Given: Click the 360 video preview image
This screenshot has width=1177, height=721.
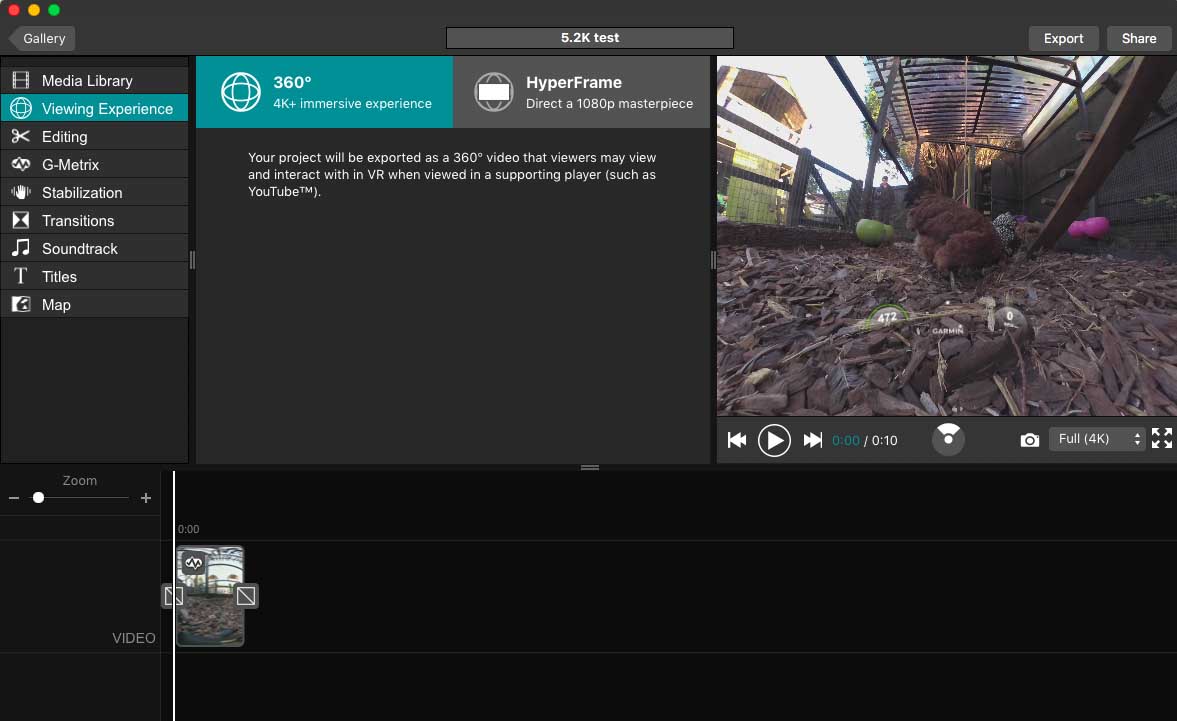Looking at the screenshot, I should click(x=947, y=236).
